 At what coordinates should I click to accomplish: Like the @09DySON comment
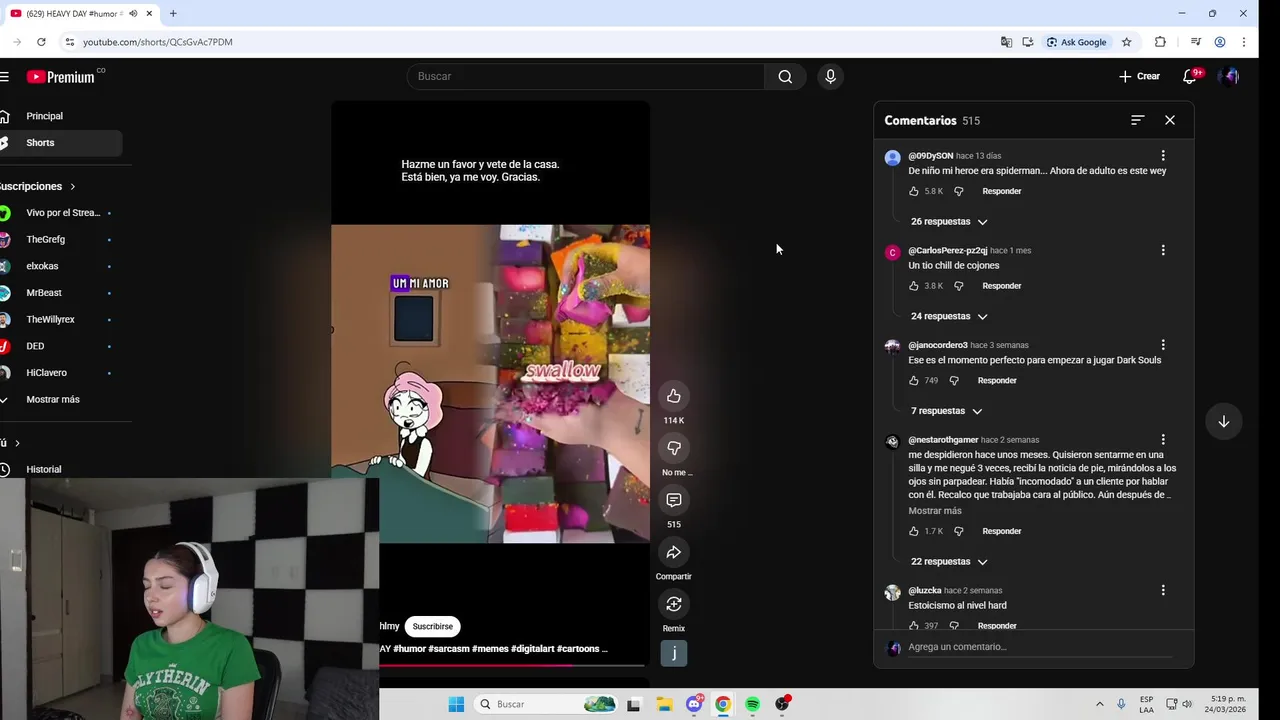point(914,191)
